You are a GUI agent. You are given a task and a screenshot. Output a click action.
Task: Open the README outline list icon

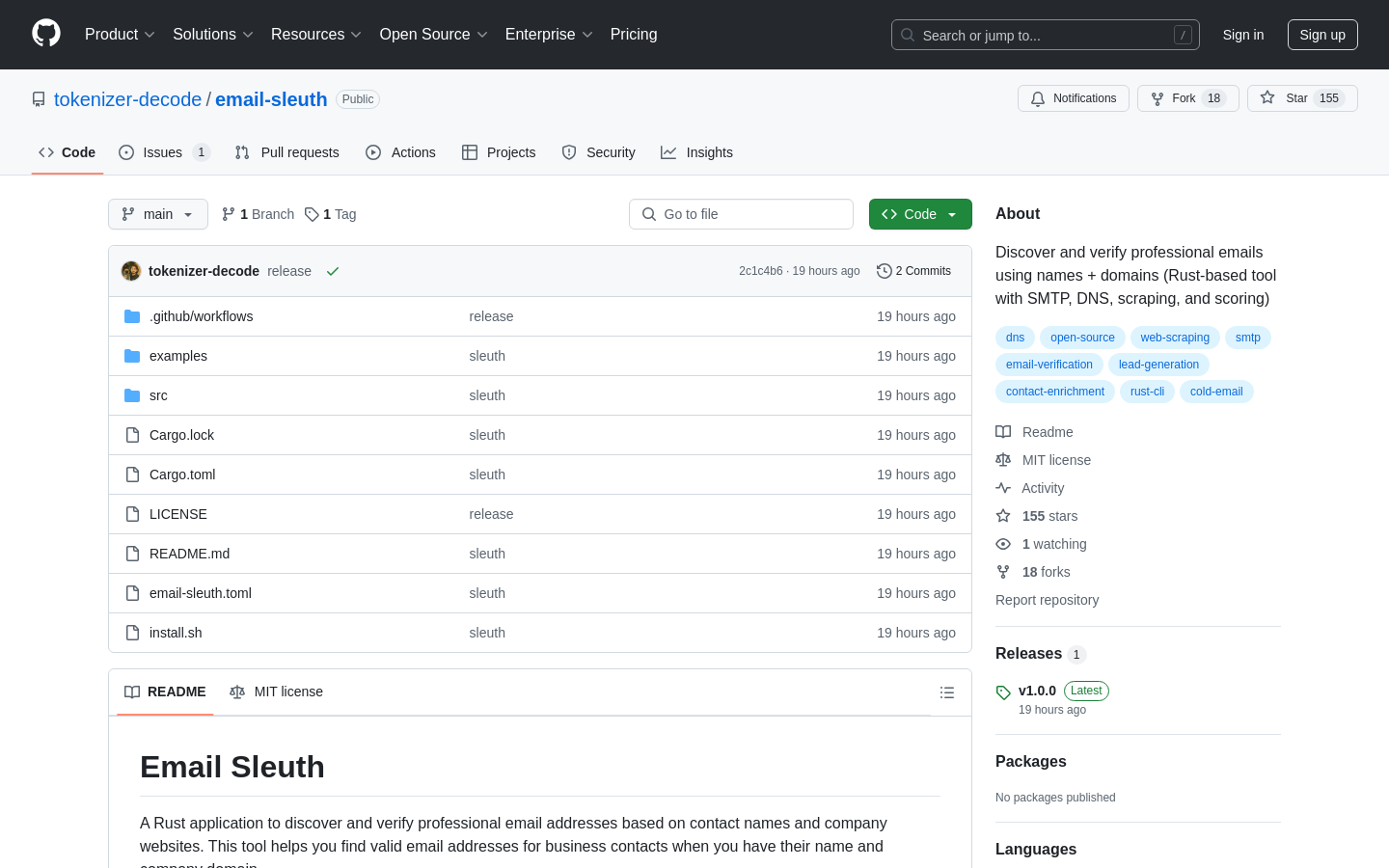pos(947,692)
